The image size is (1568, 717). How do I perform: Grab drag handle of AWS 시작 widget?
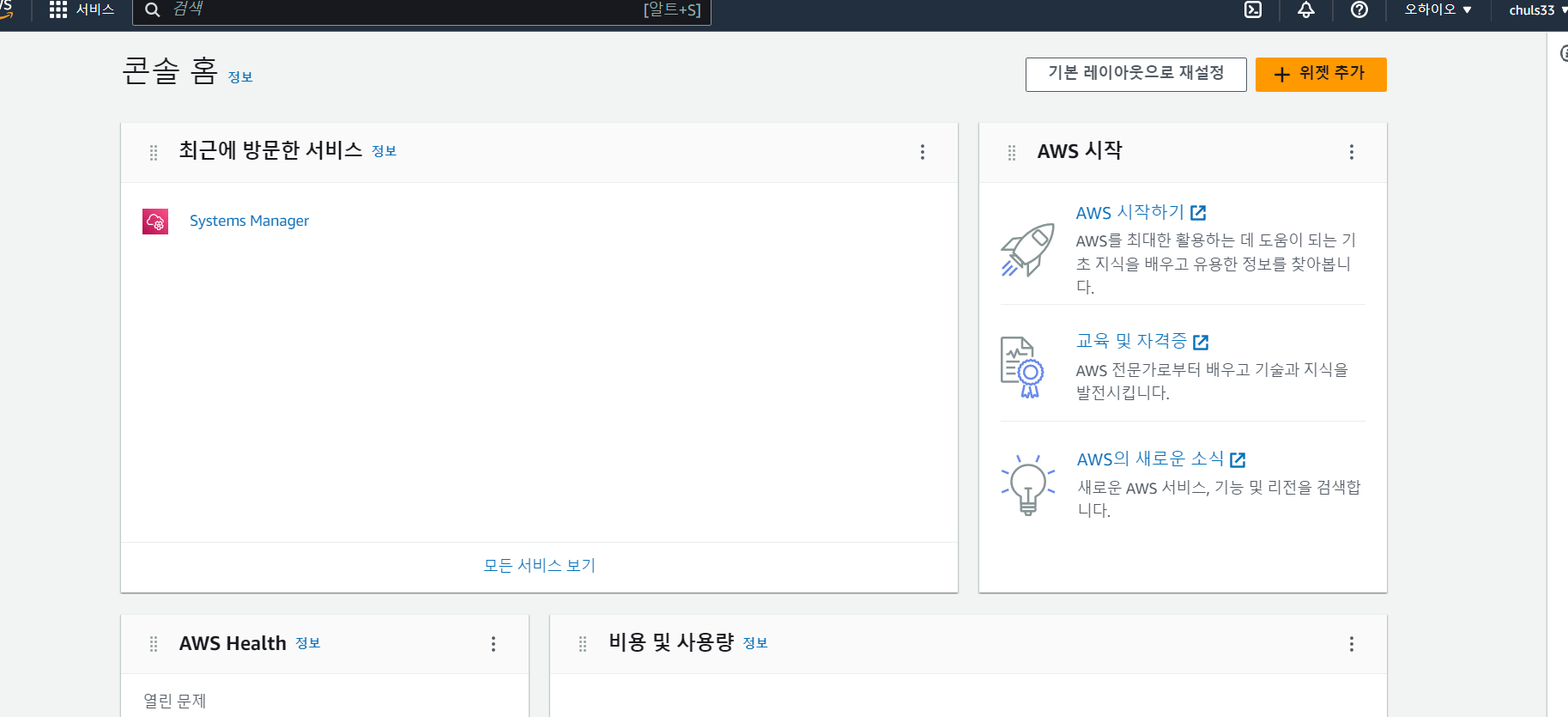pyautogui.click(x=1012, y=152)
